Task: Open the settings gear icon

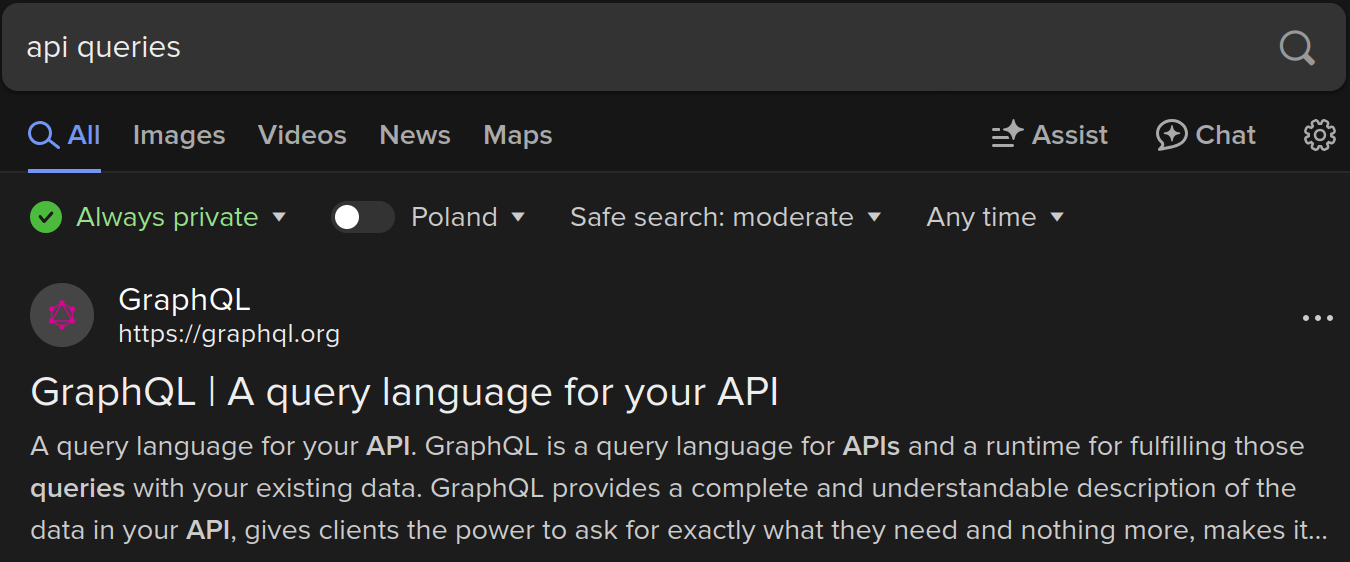Action: (1319, 135)
